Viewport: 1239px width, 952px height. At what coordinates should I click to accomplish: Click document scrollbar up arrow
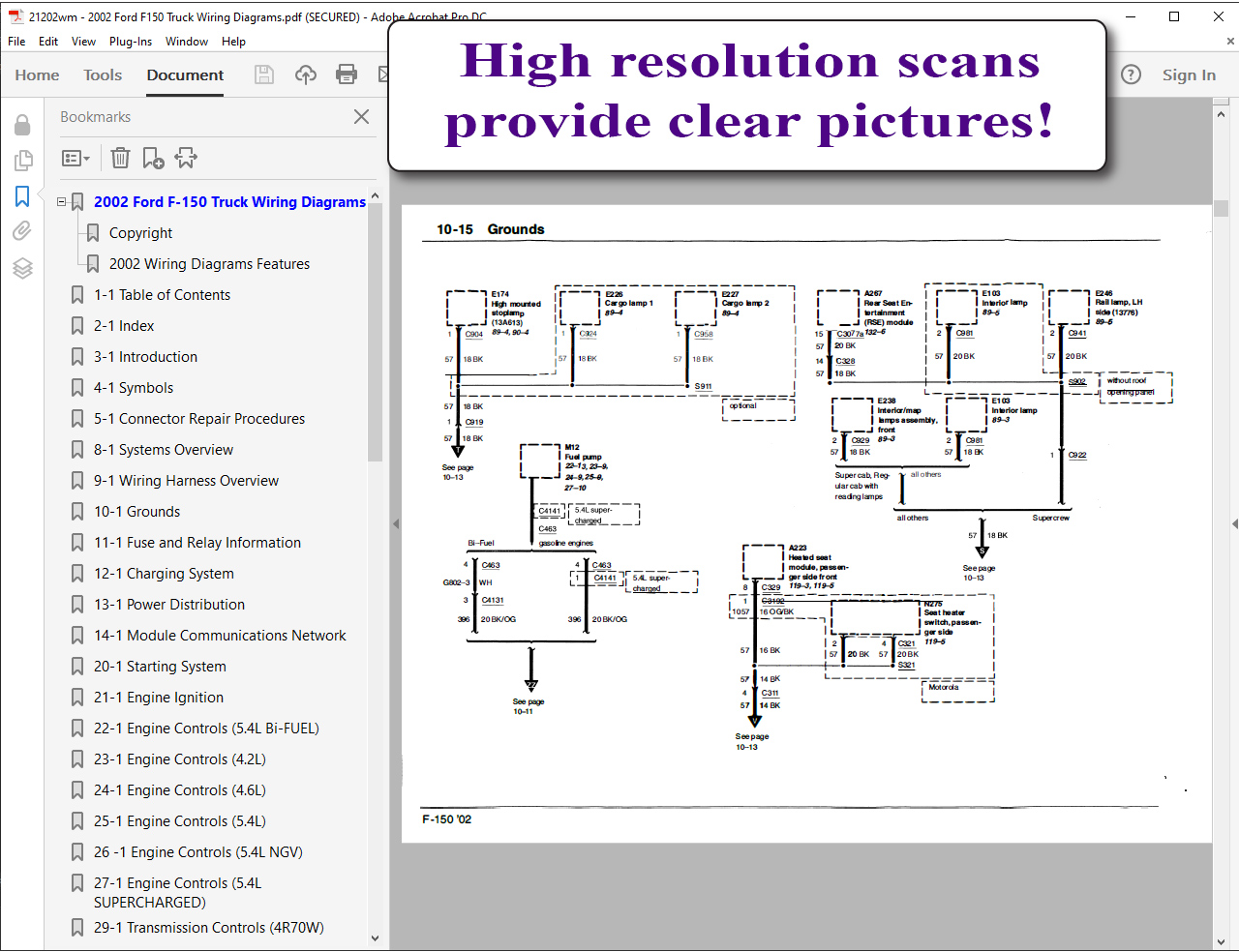[1221, 114]
